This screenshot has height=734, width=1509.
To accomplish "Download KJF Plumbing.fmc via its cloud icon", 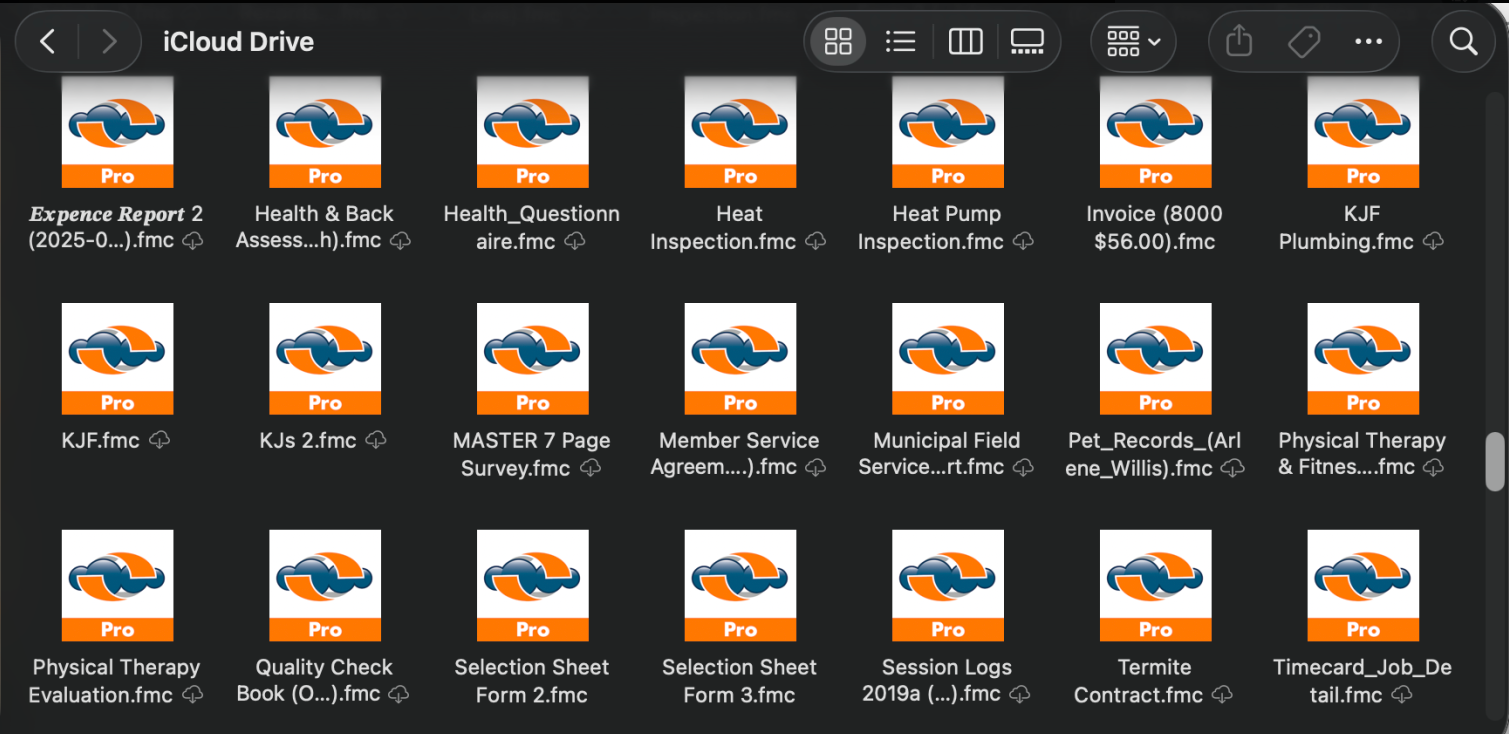I will tap(1433, 241).
